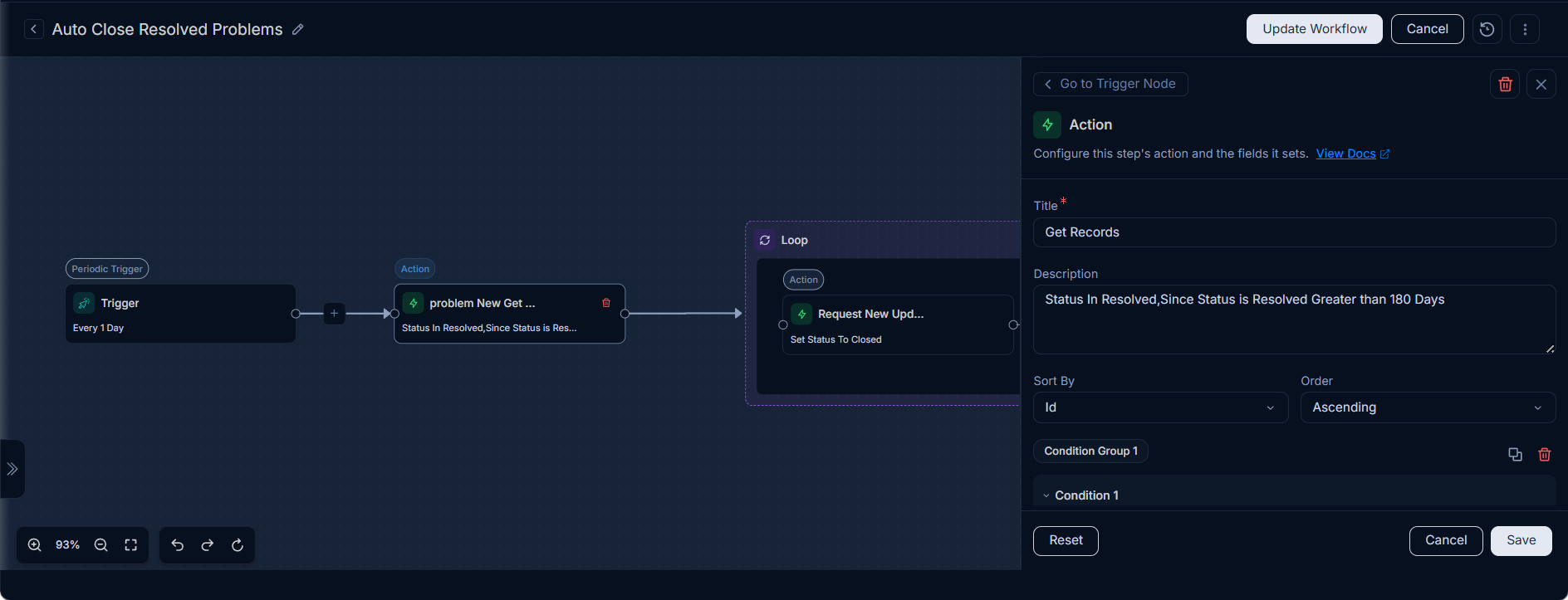Click the Trigger node rocket icon

coord(84,303)
